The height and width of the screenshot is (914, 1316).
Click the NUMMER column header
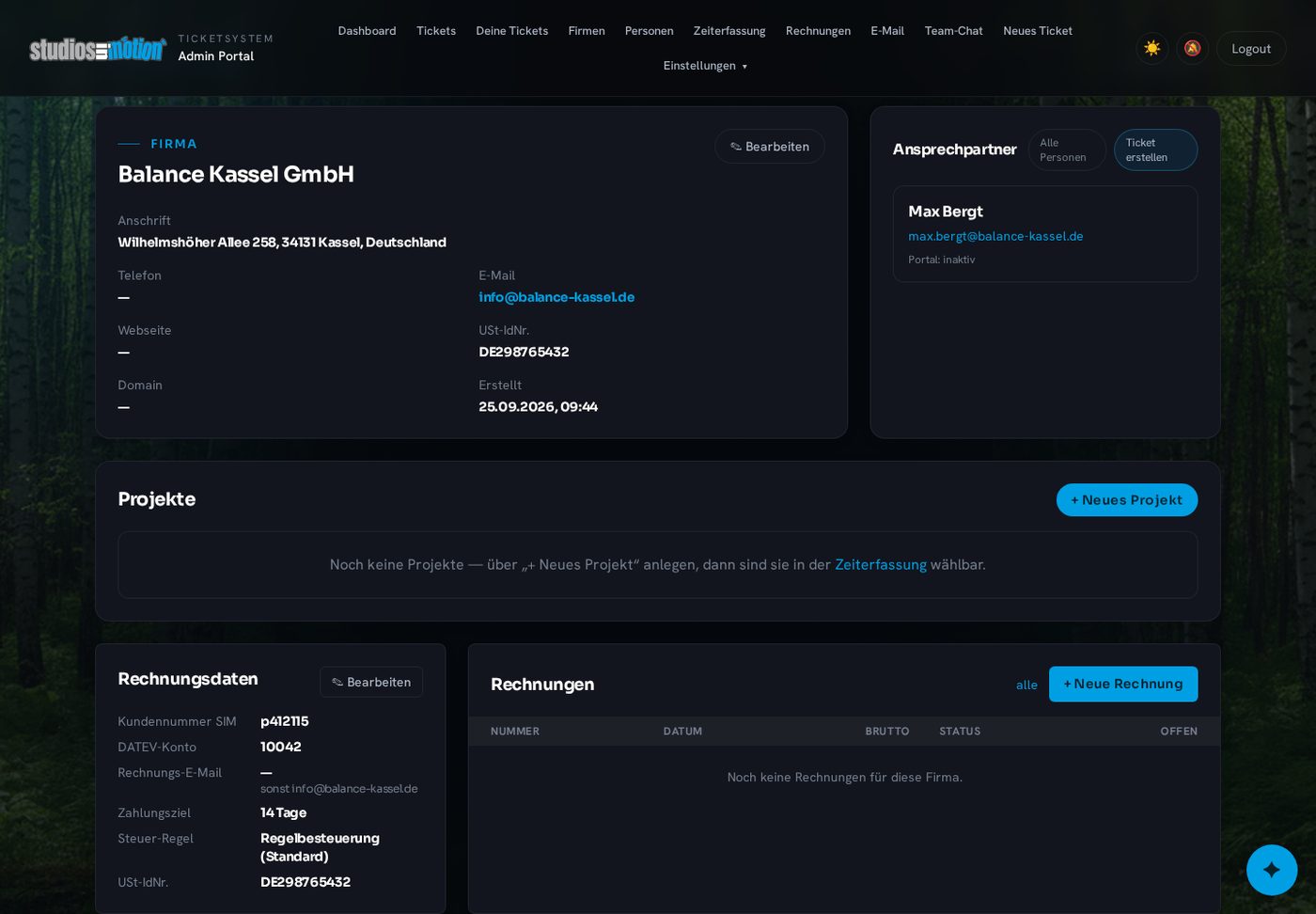point(515,732)
